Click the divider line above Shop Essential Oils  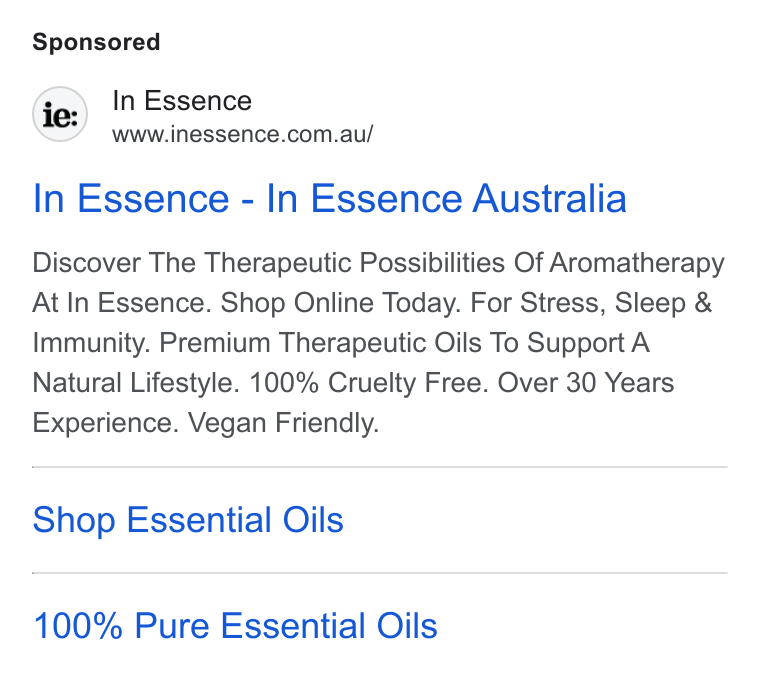pos(380,467)
